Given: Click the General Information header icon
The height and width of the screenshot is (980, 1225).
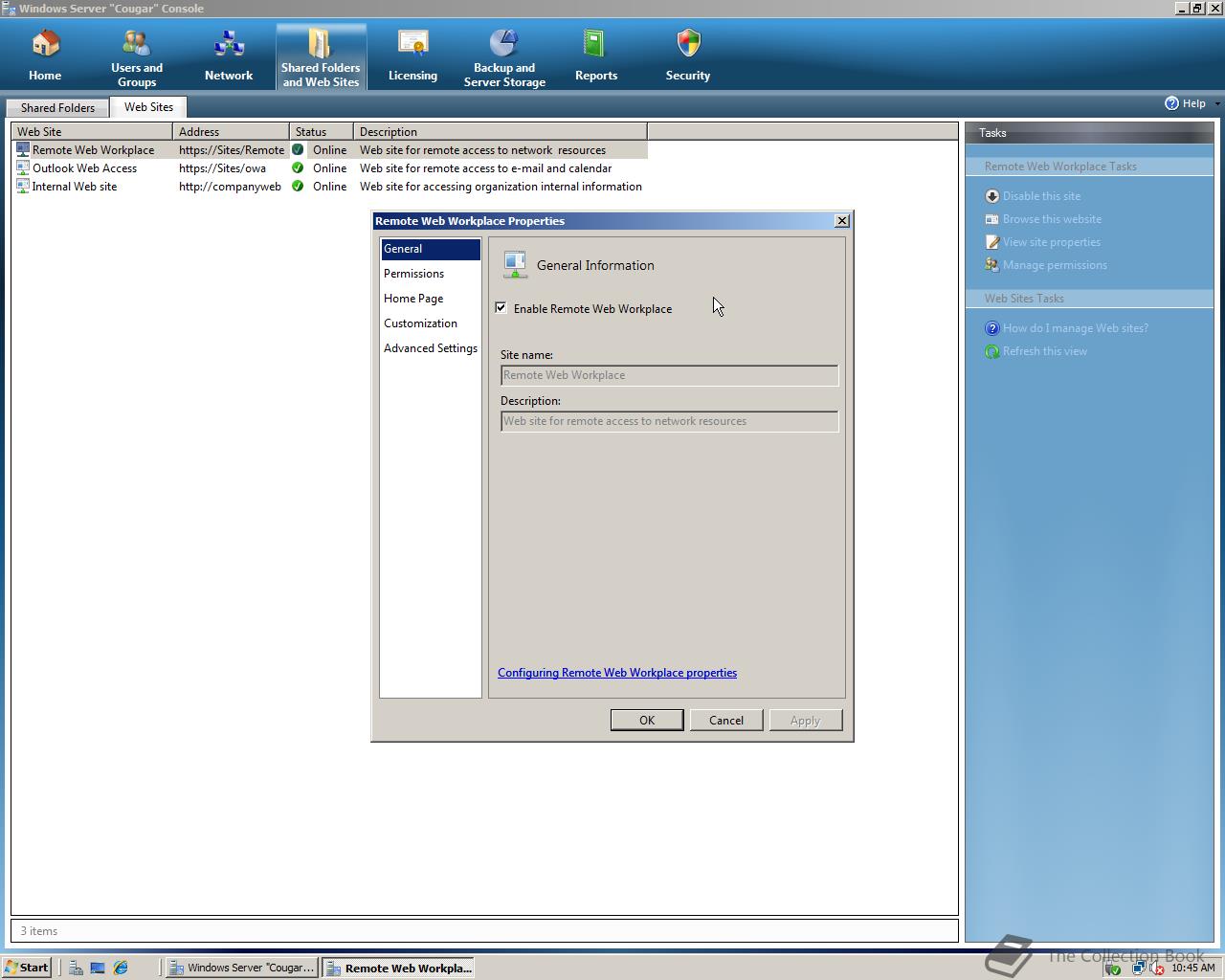Looking at the screenshot, I should 515,265.
